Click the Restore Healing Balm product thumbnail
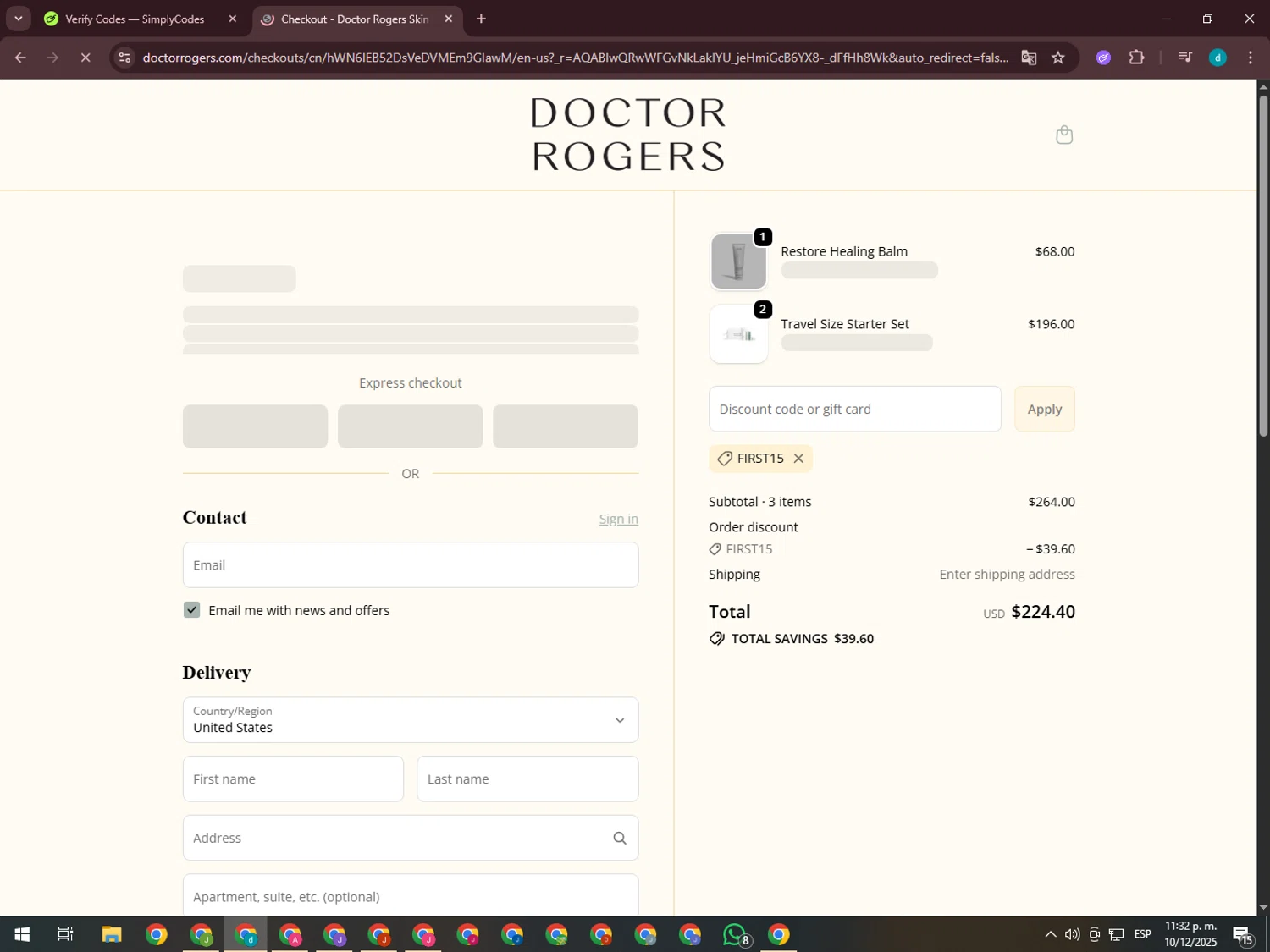 click(x=738, y=261)
